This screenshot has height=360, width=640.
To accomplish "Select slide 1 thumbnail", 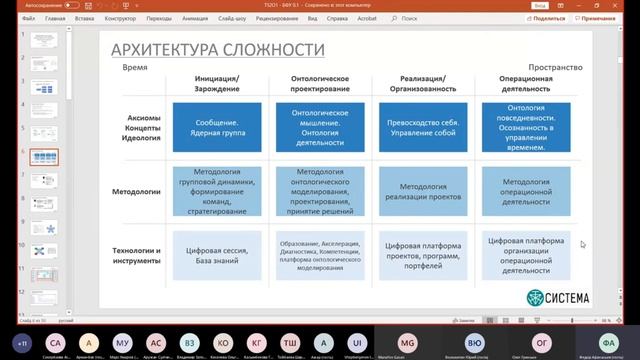I will [x=44, y=40].
